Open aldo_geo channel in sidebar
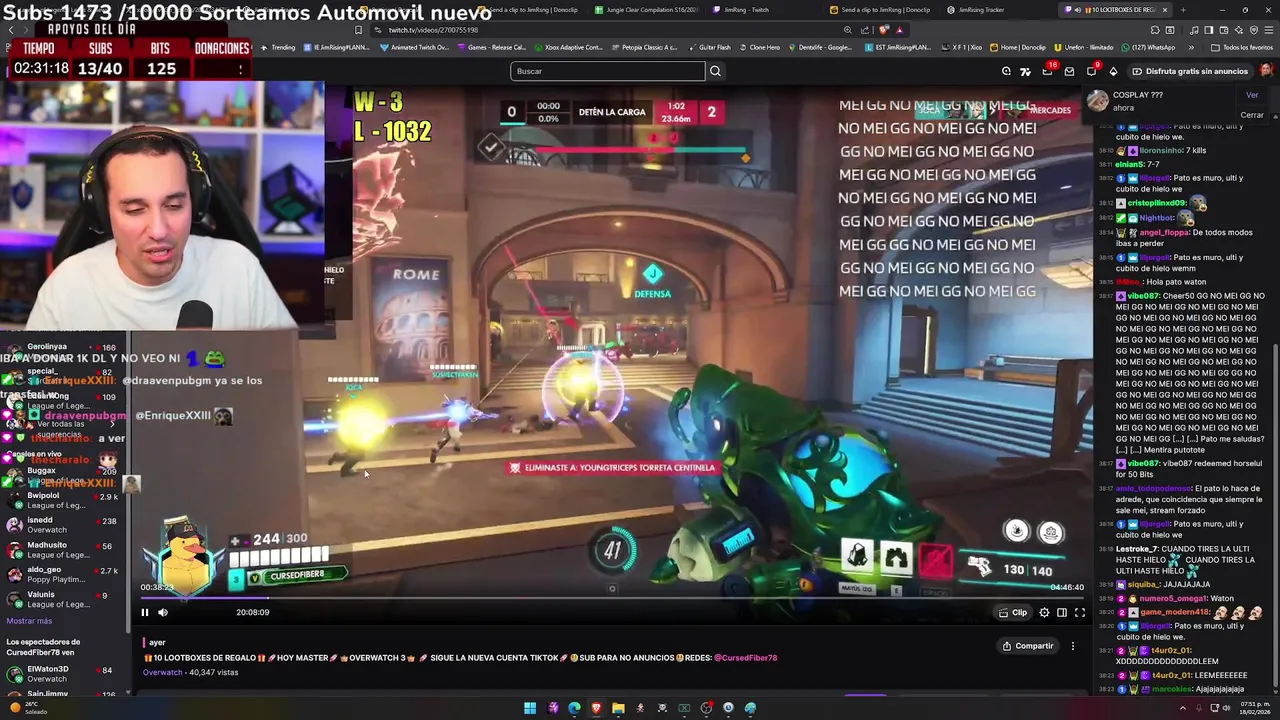Image resolution: width=1280 pixels, height=720 pixels. click(x=65, y=574)
